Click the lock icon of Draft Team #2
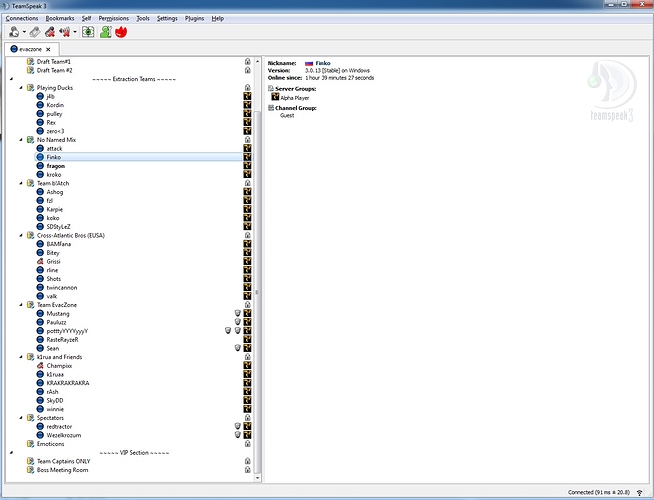The image size is (654, 500). pos(247,70)
